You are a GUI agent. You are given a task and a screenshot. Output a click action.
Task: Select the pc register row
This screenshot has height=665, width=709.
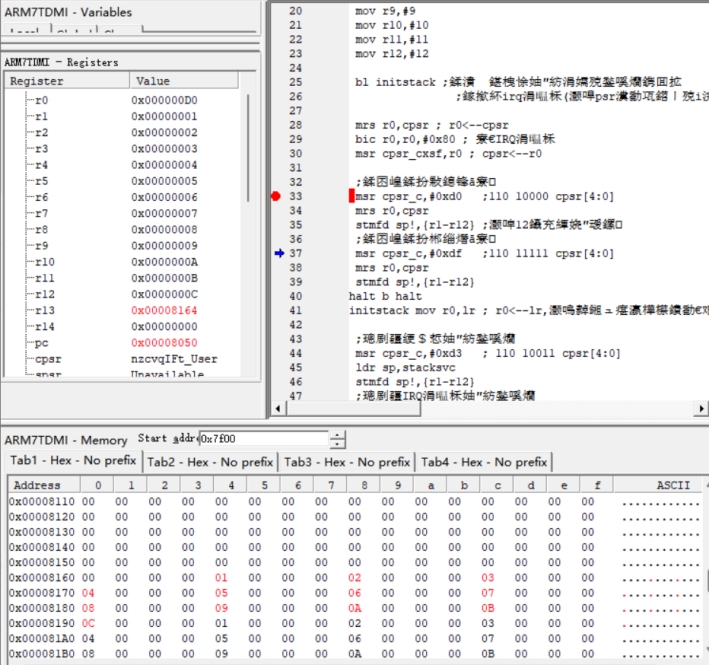122,343
